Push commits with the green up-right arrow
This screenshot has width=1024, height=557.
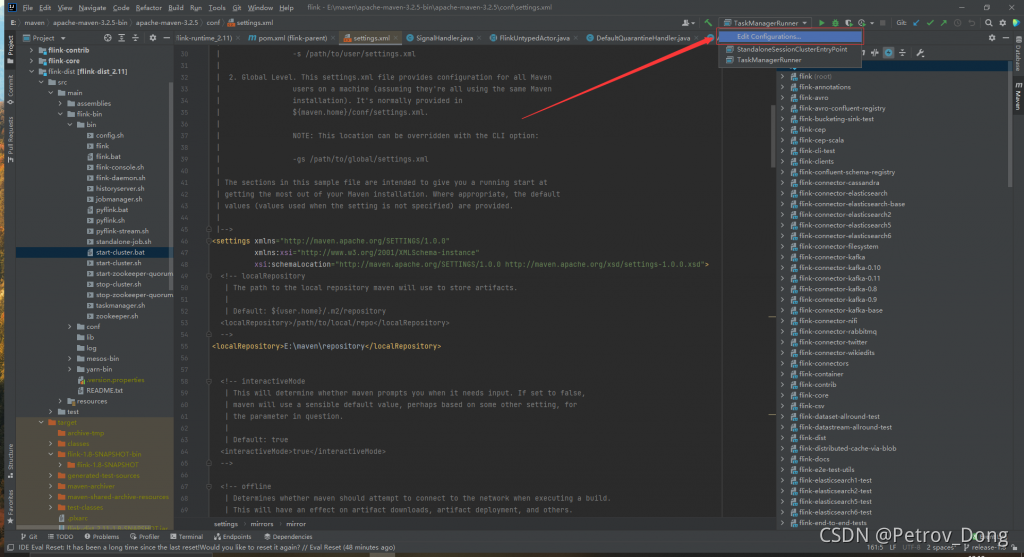pos(944,23)
